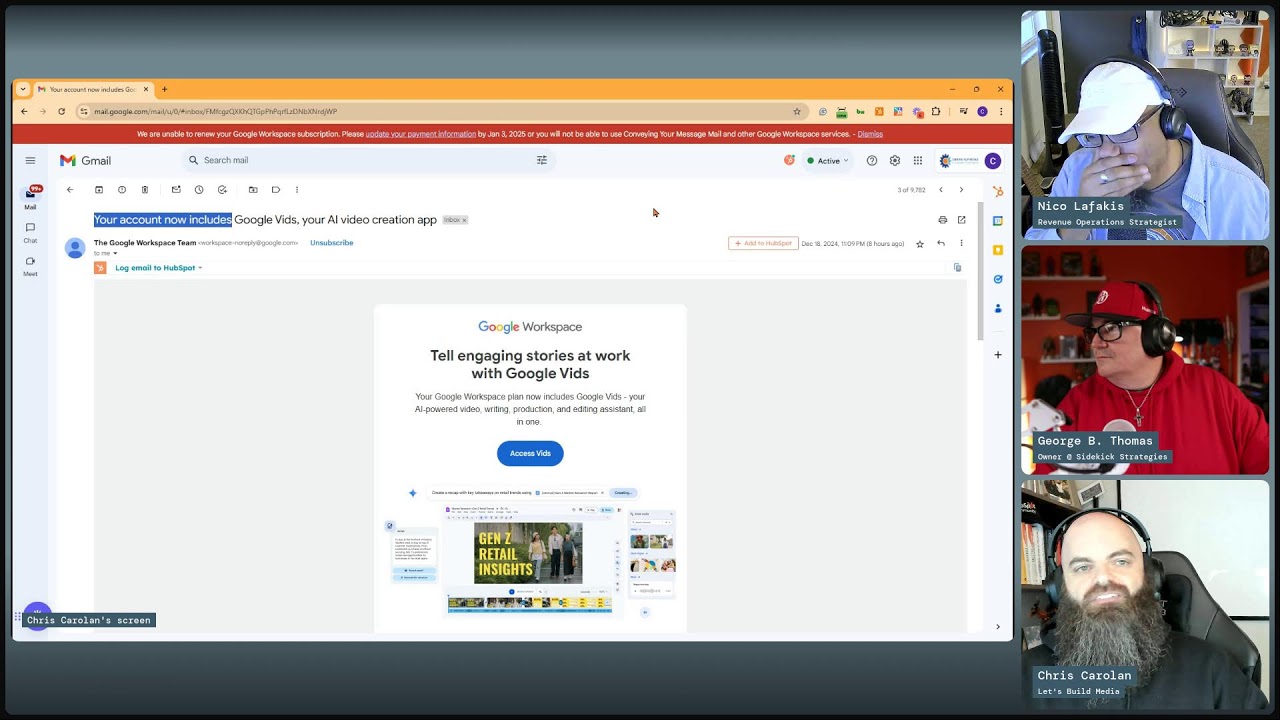Image resolution: width=1280 pixels, height=720 pixels.
Task: Report this email as spam
Action: point(122,189)
